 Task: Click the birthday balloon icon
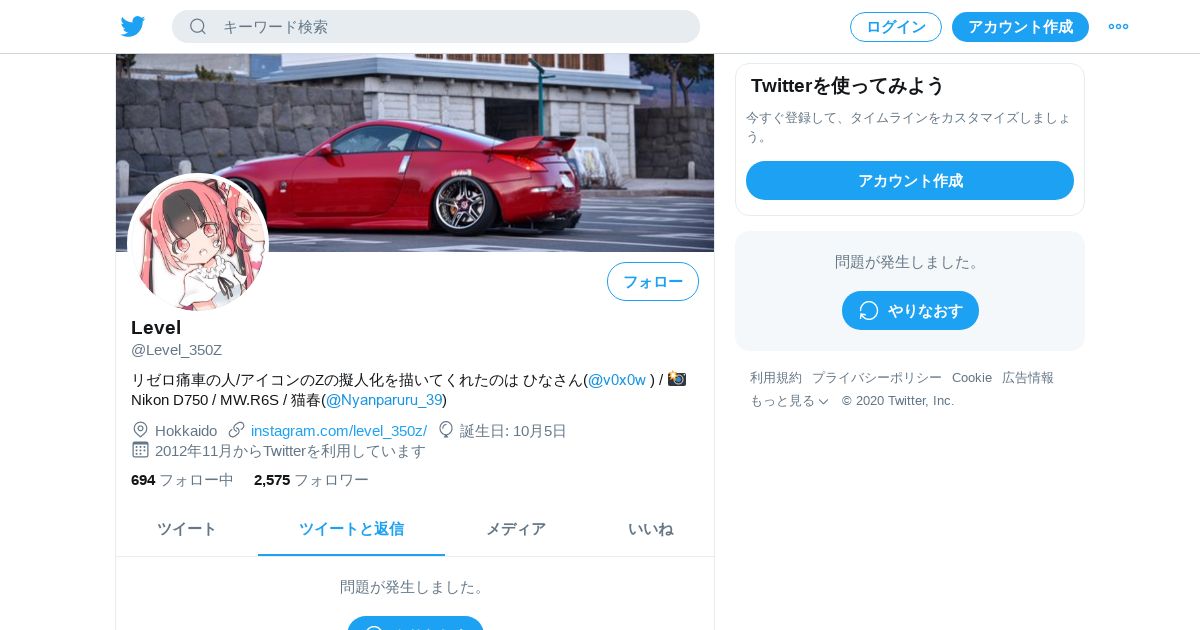coord(446,430)
